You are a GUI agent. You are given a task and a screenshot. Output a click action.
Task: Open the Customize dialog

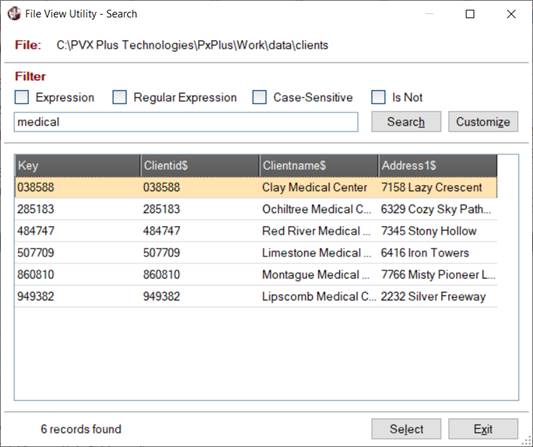tap(483, 122)
